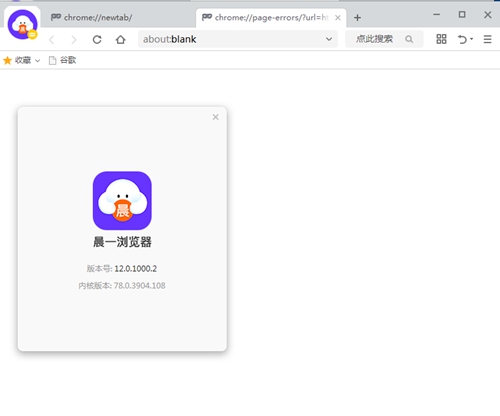Image resolution: width=500 pixels, height=416 pixels.
Task: Go back to previous page
Action: coord(52,40)
